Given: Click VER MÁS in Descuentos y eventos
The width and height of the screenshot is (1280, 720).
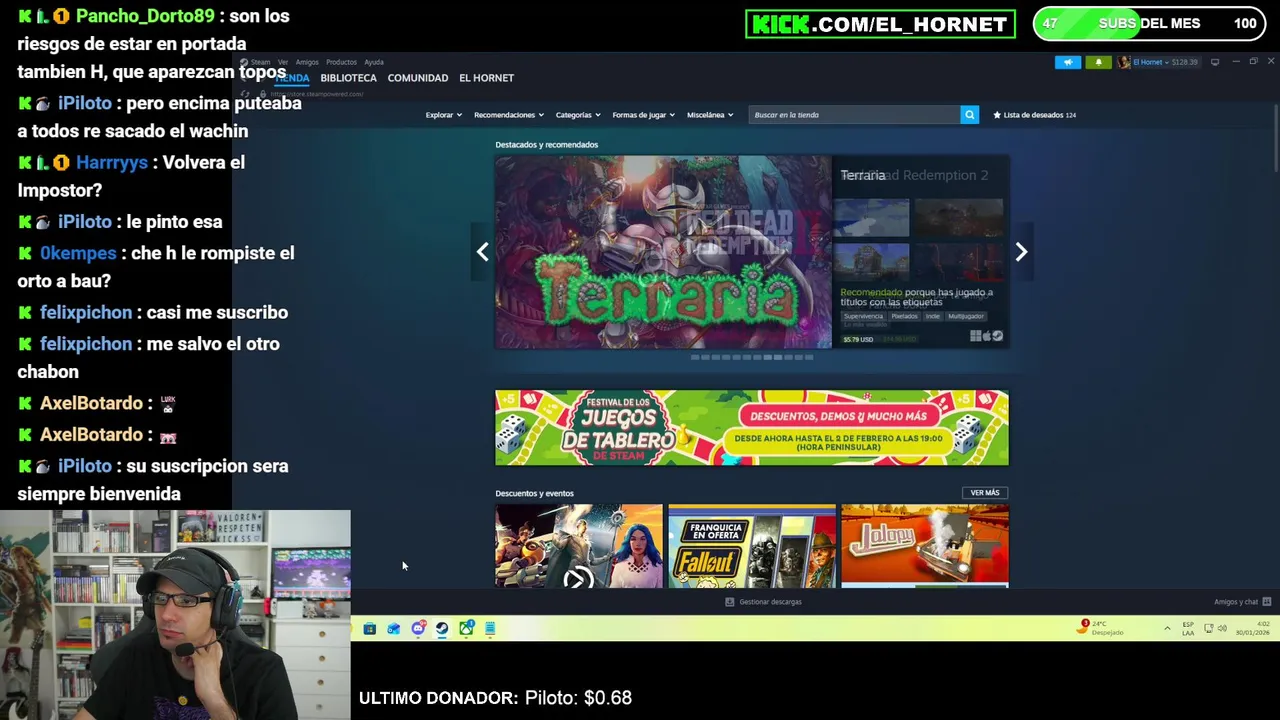Looking at the screenshot, I should (x=985, y=493).
